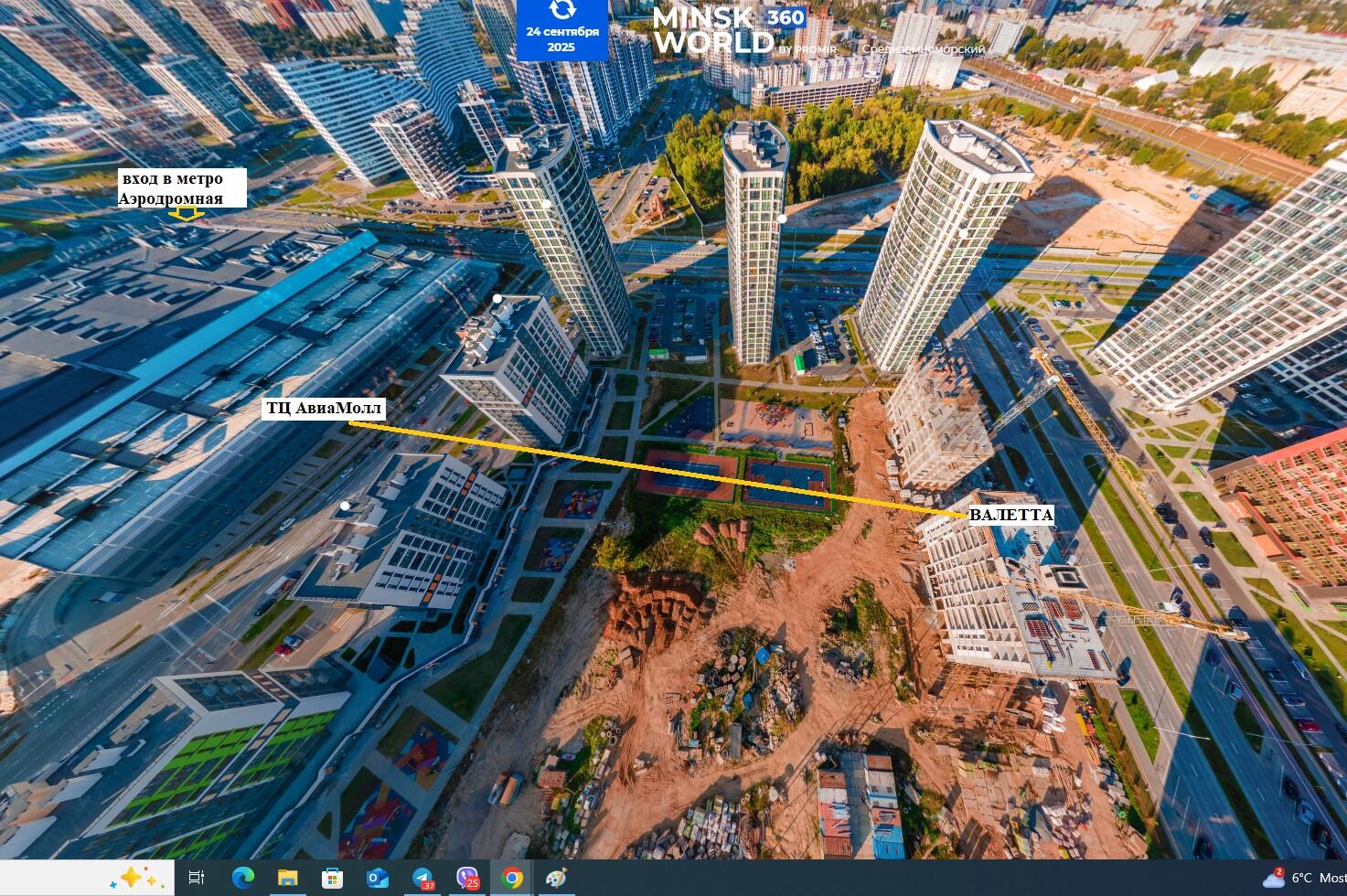Click the 24 сентября 2025 date button
This screenshot has height=896, width=1347.
coord(562,38)
